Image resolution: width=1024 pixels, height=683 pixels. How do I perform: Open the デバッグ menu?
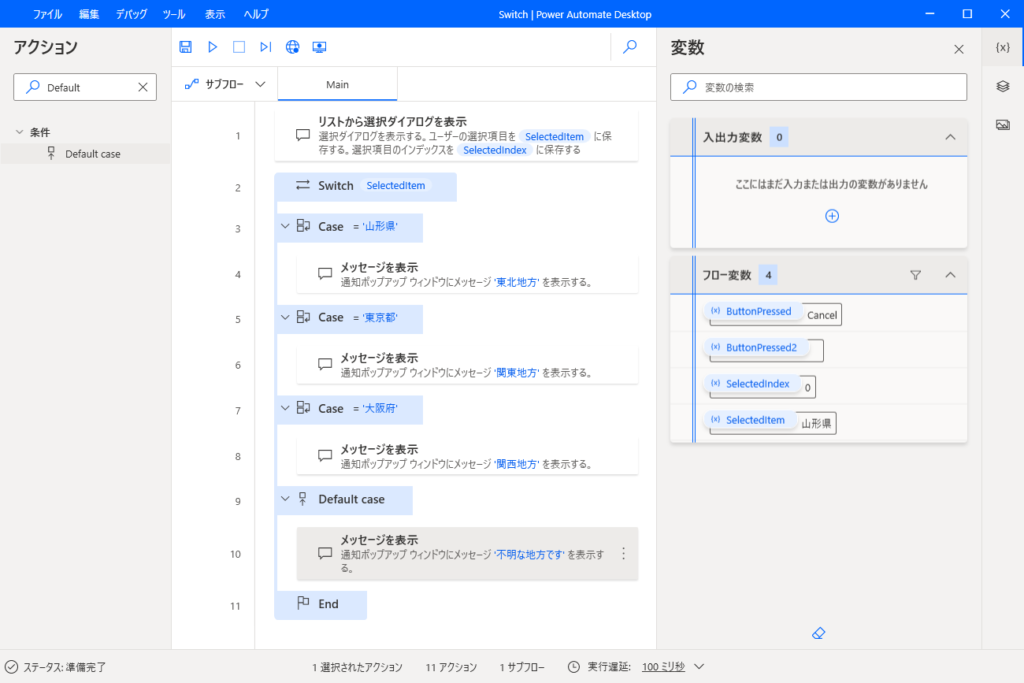(x=131, y=14)
